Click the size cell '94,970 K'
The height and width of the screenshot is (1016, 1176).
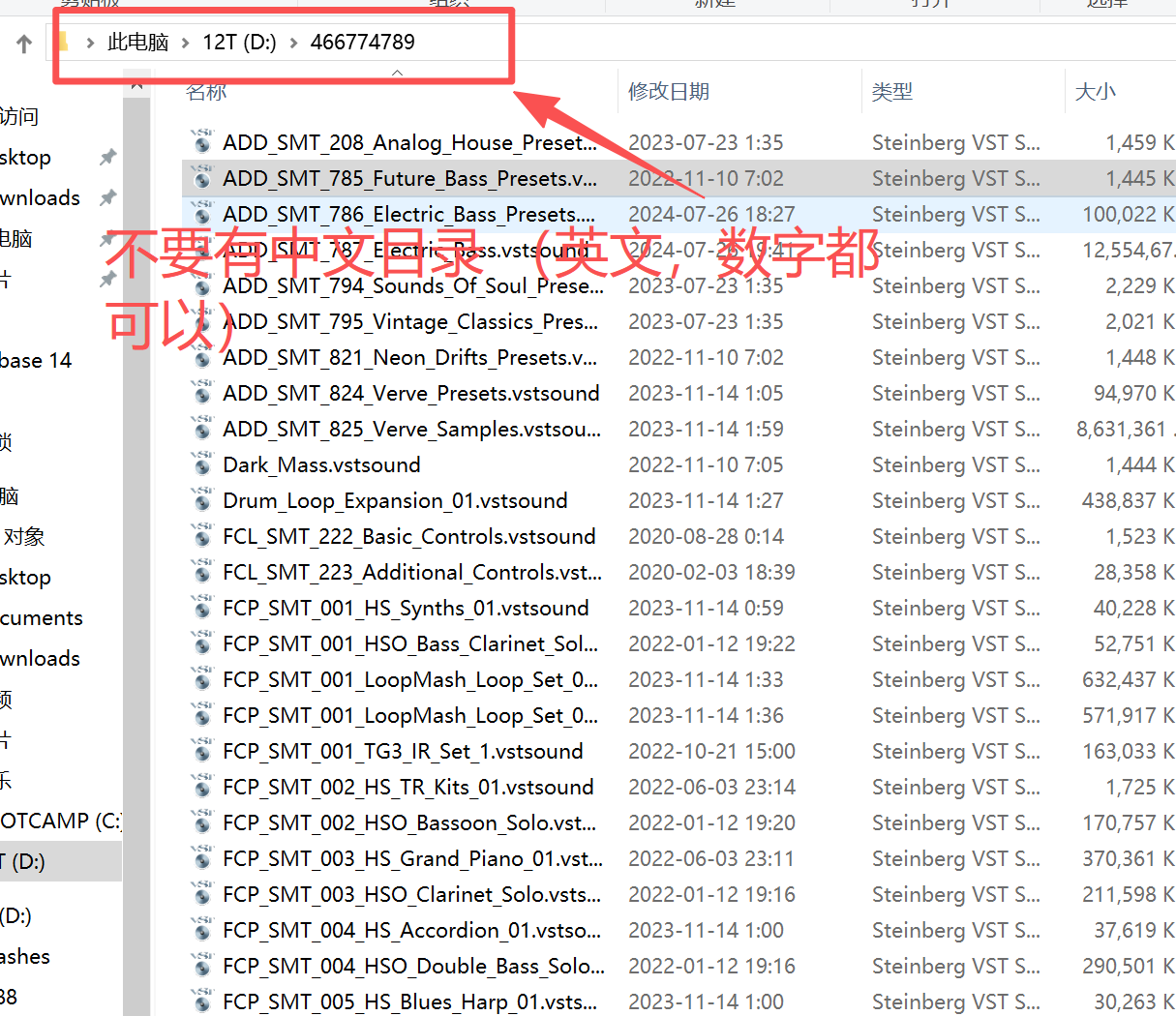coord(1134,393)
